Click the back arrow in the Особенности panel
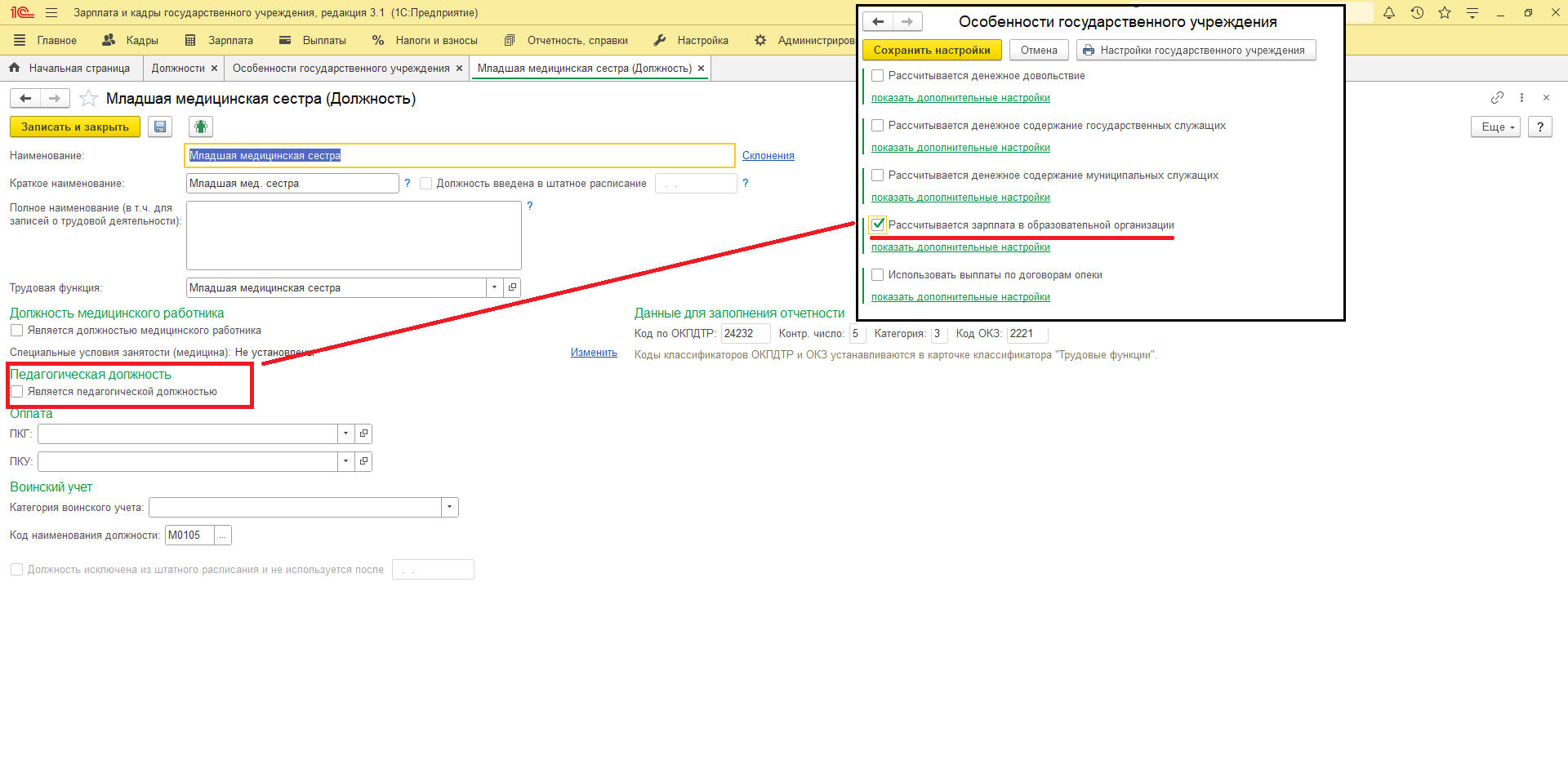This screenshot has width=1568, height=769. (x=878, y=22)
